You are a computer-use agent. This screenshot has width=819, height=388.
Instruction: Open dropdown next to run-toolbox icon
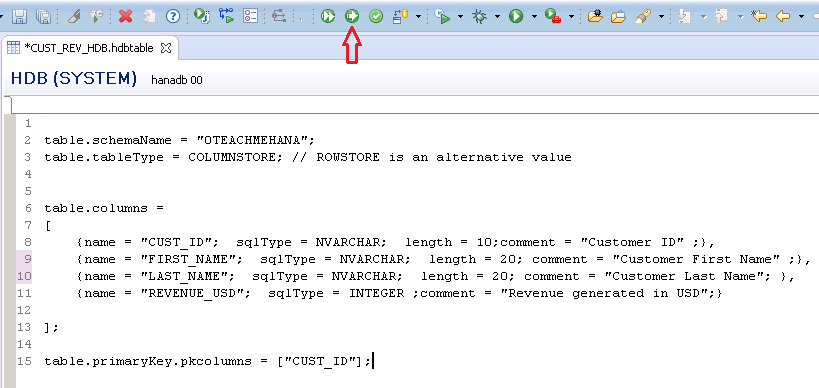click(x=572, y=17)
